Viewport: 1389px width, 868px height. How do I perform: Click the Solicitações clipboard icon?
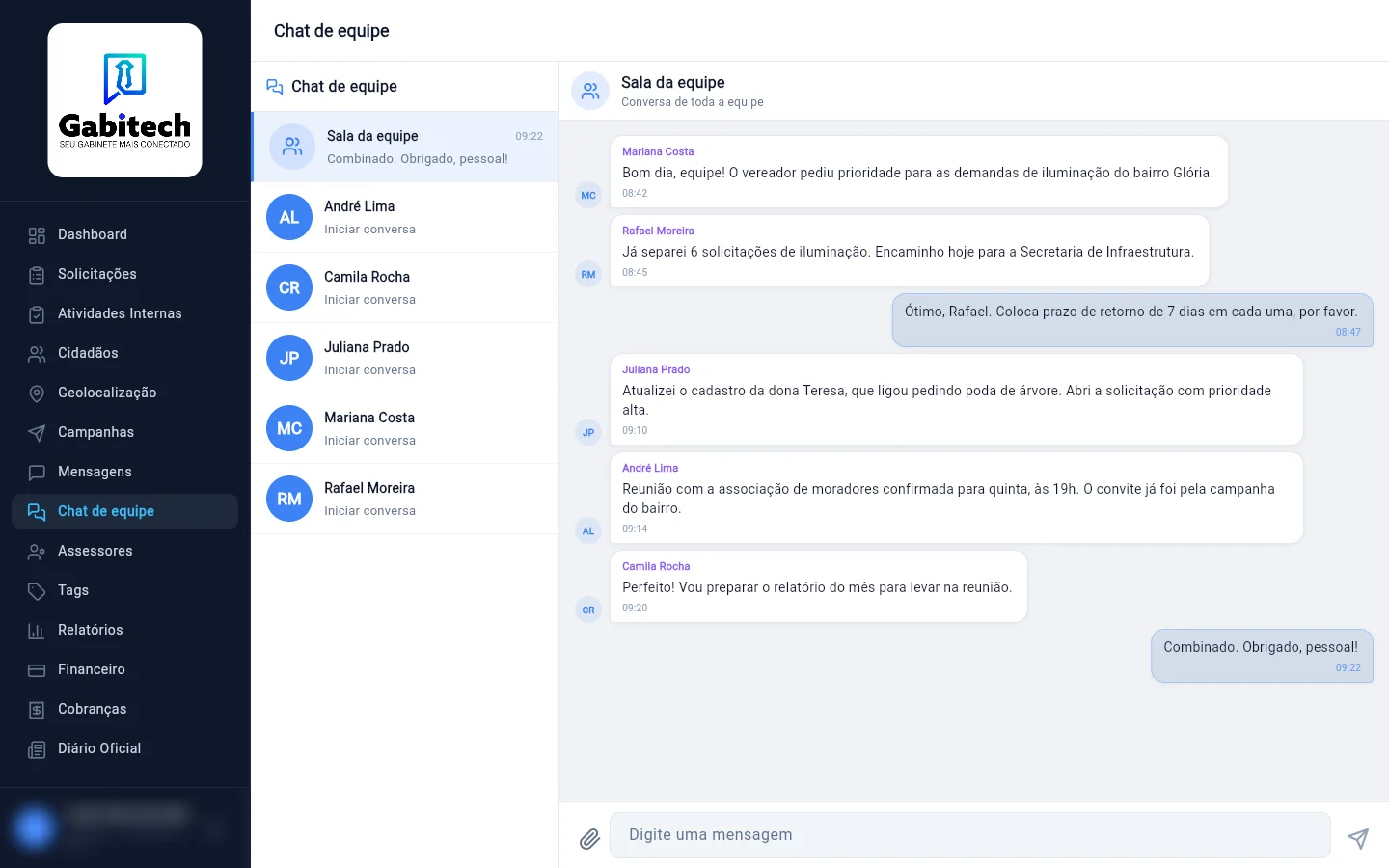(x=37, y=275)
